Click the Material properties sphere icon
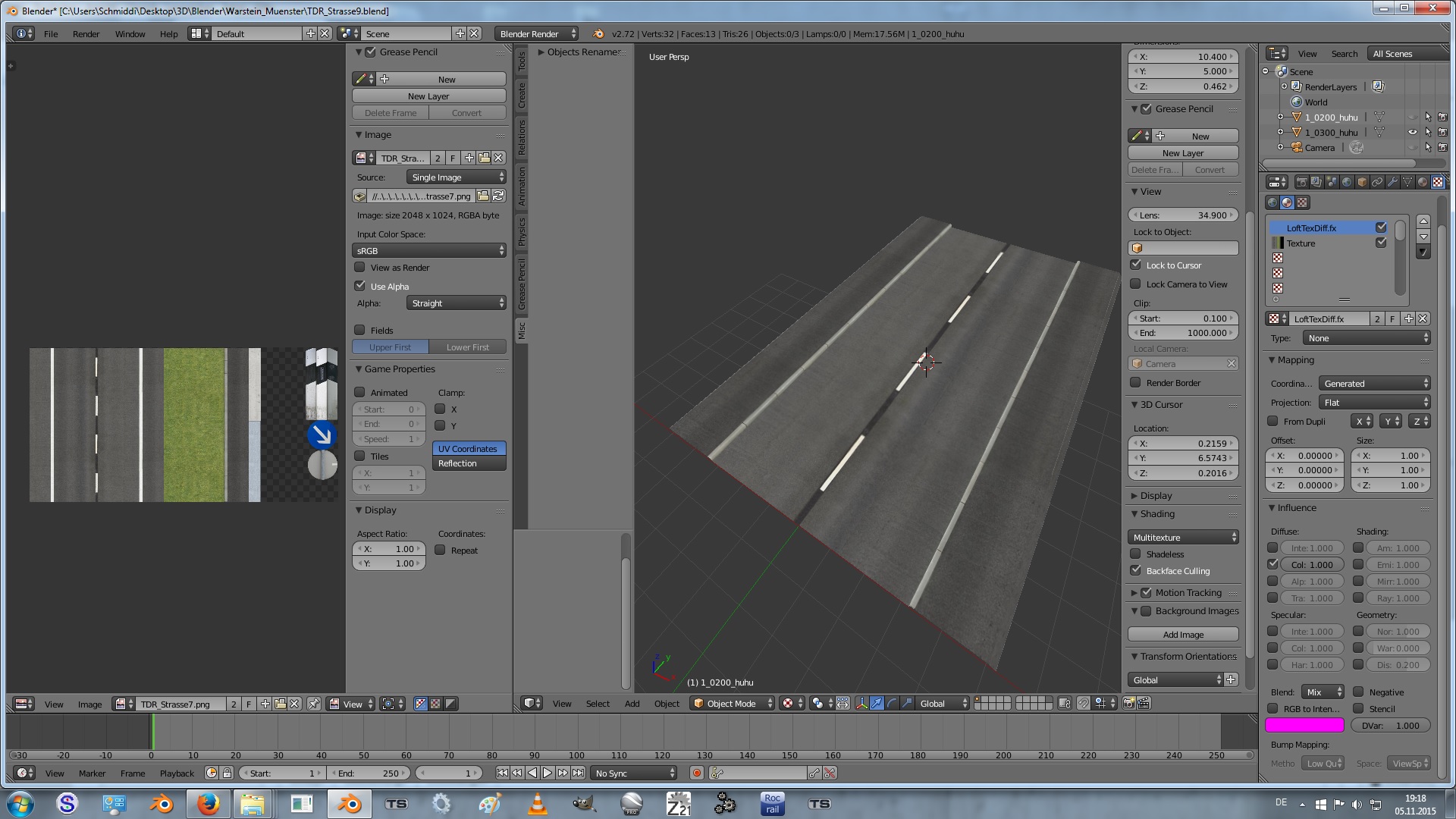The width and height of the screenshot is (1456, 819). click(x=1422, y=182)
